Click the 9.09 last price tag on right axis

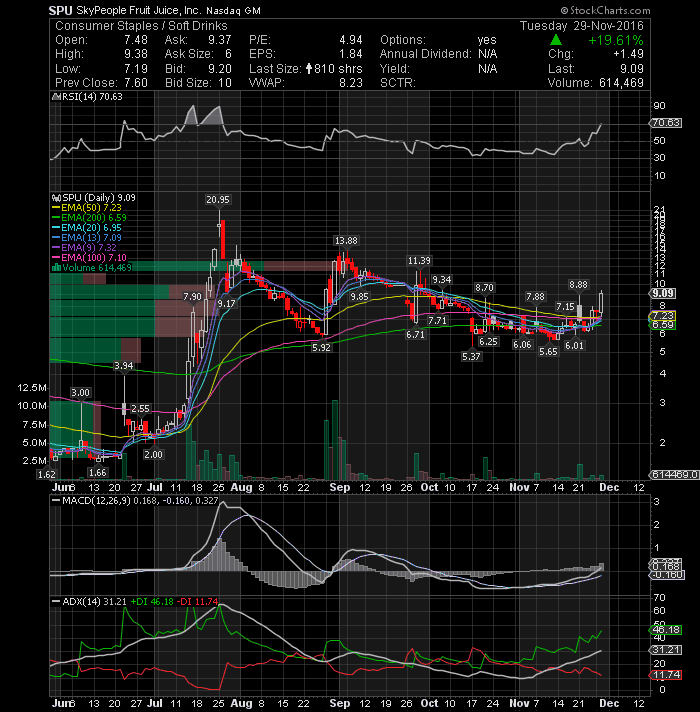663,294
